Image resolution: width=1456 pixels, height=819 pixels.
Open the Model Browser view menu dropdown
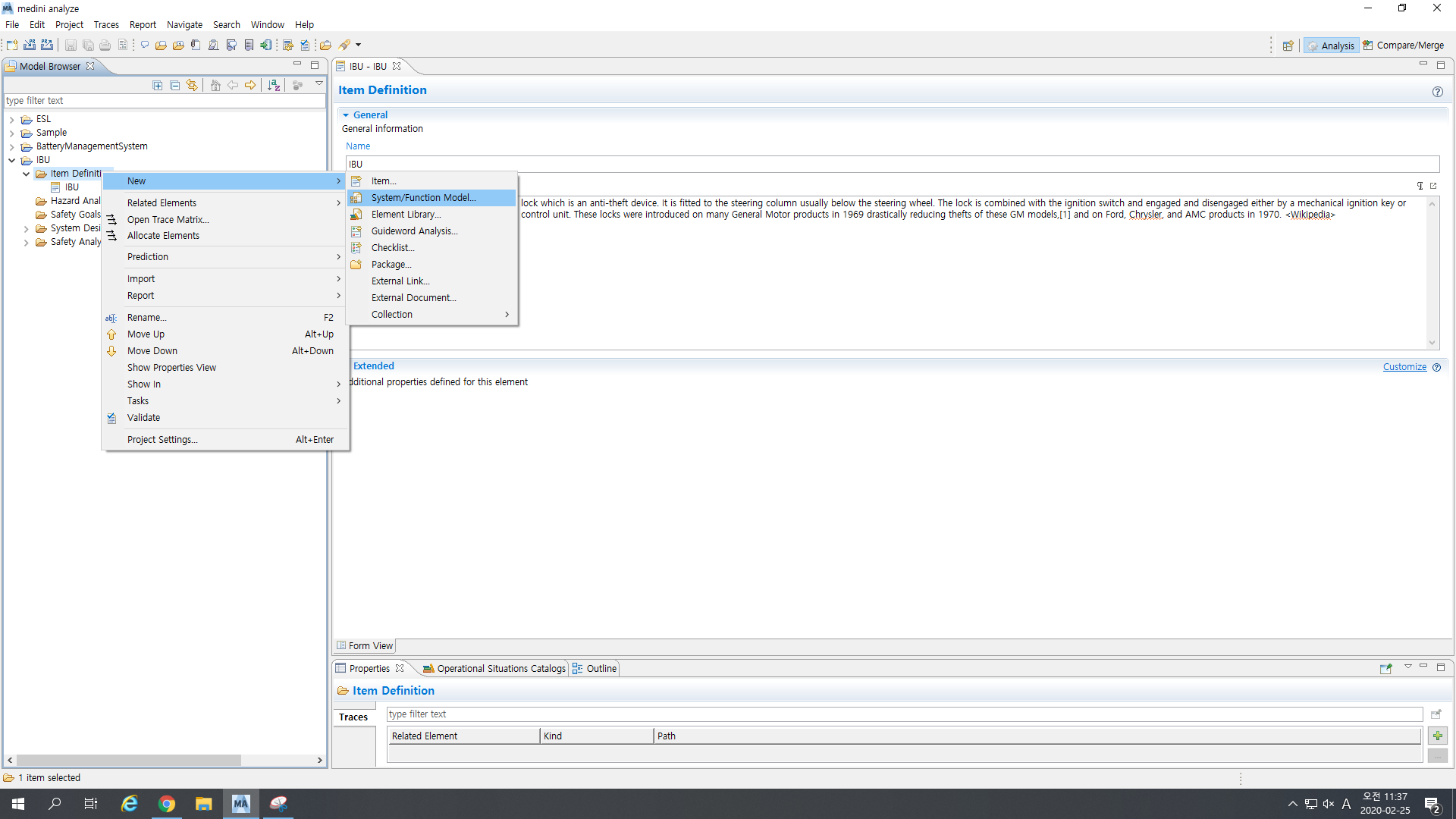click(319, 83)
